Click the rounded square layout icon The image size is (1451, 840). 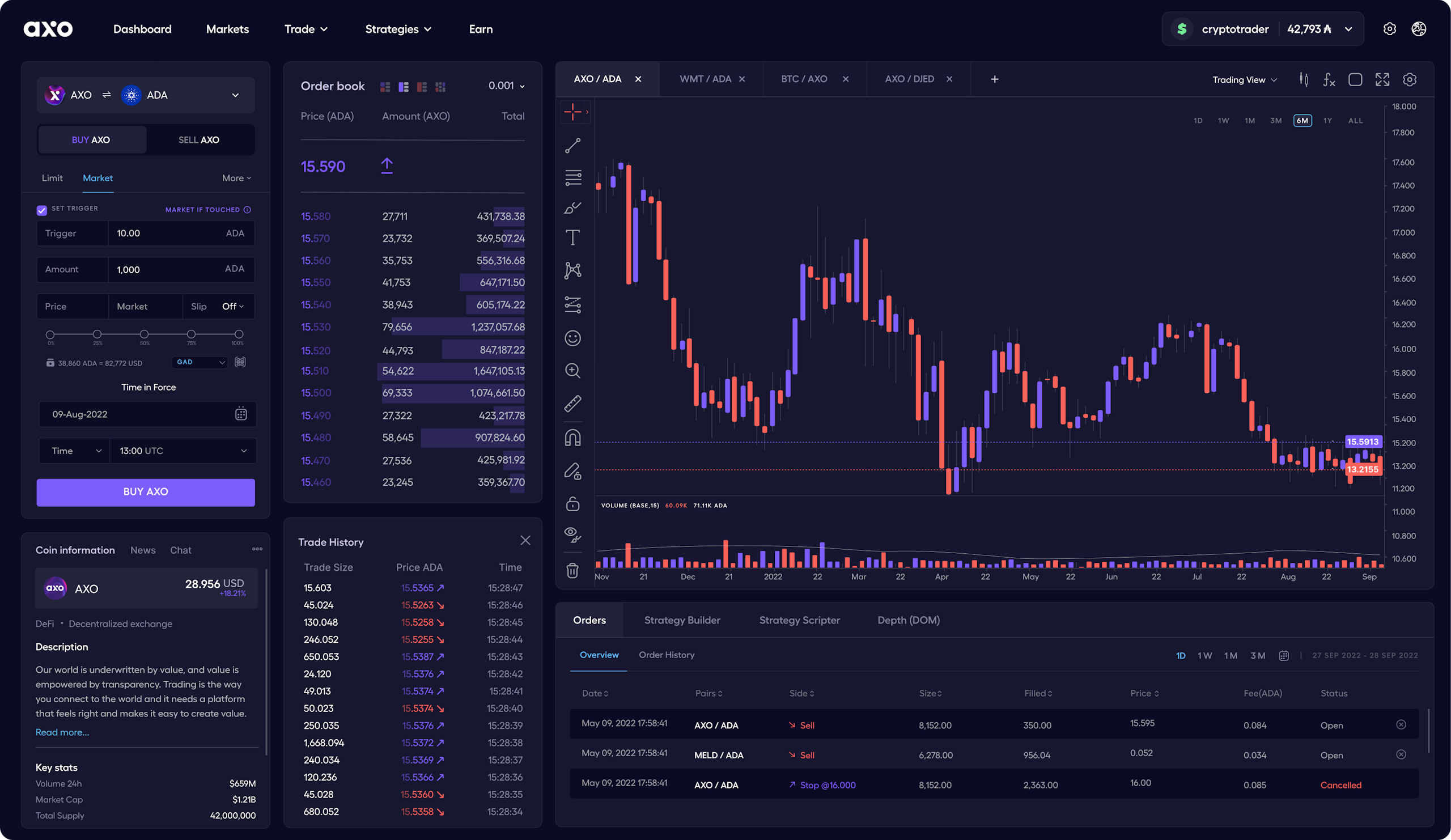coord(1355,79)
